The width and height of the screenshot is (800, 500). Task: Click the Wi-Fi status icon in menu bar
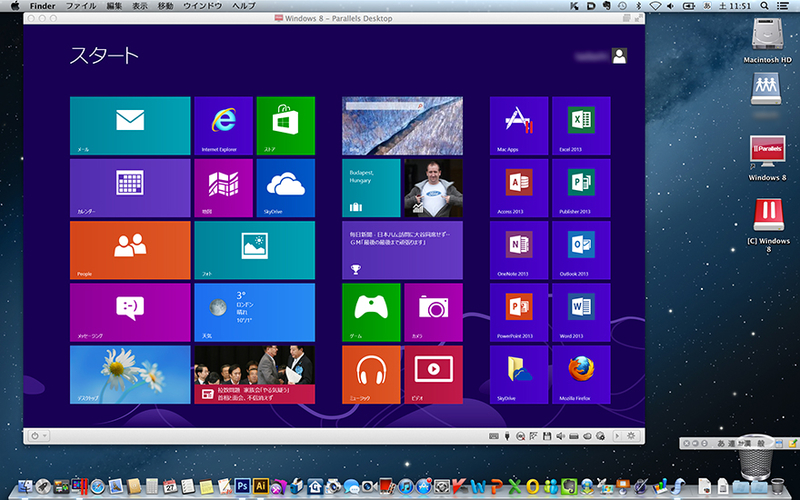pos(655,6)
